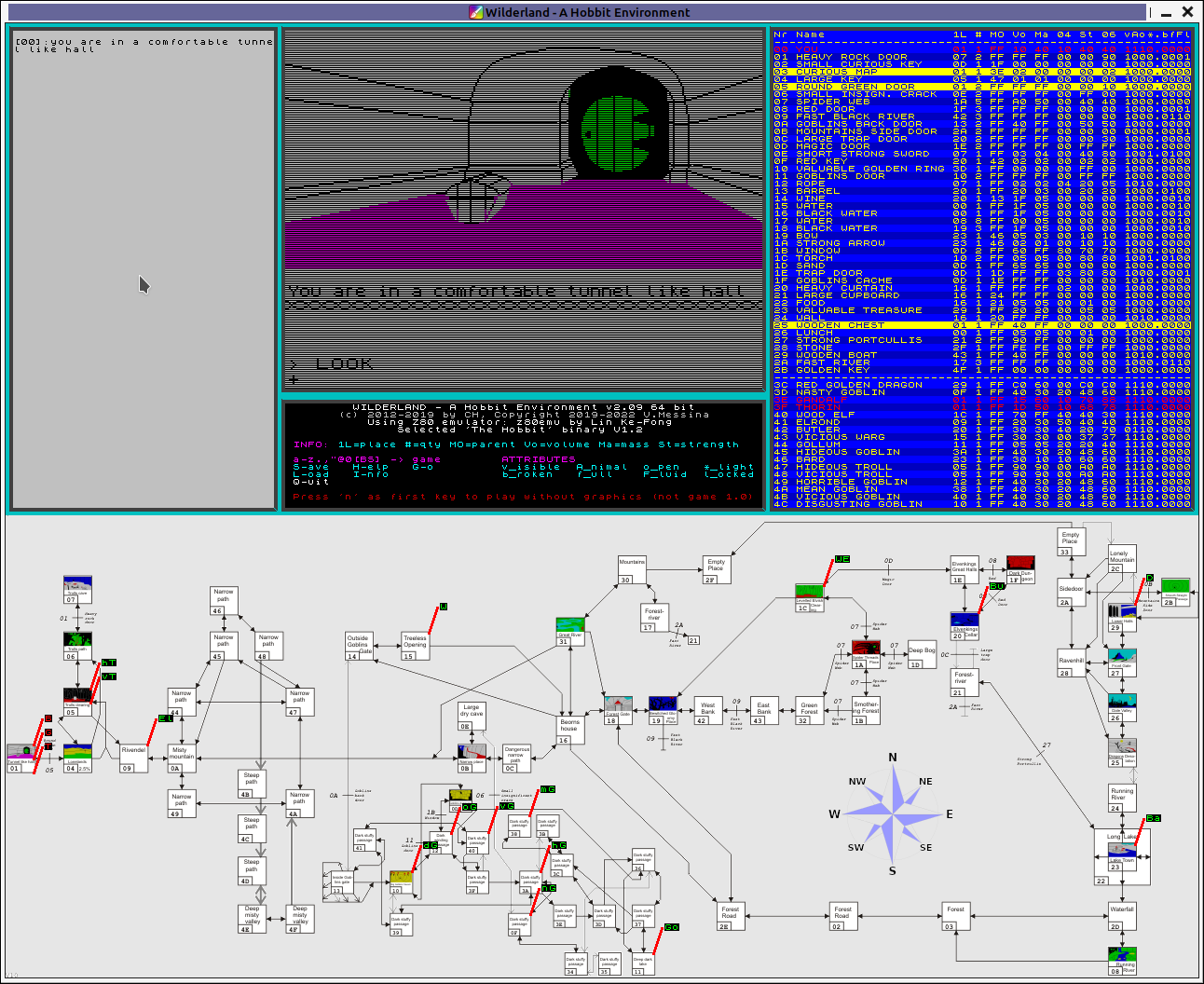Click the green 'El' marker by Rivendell
The width and height of the screenshot is (1204, 984).
point(166,718)
